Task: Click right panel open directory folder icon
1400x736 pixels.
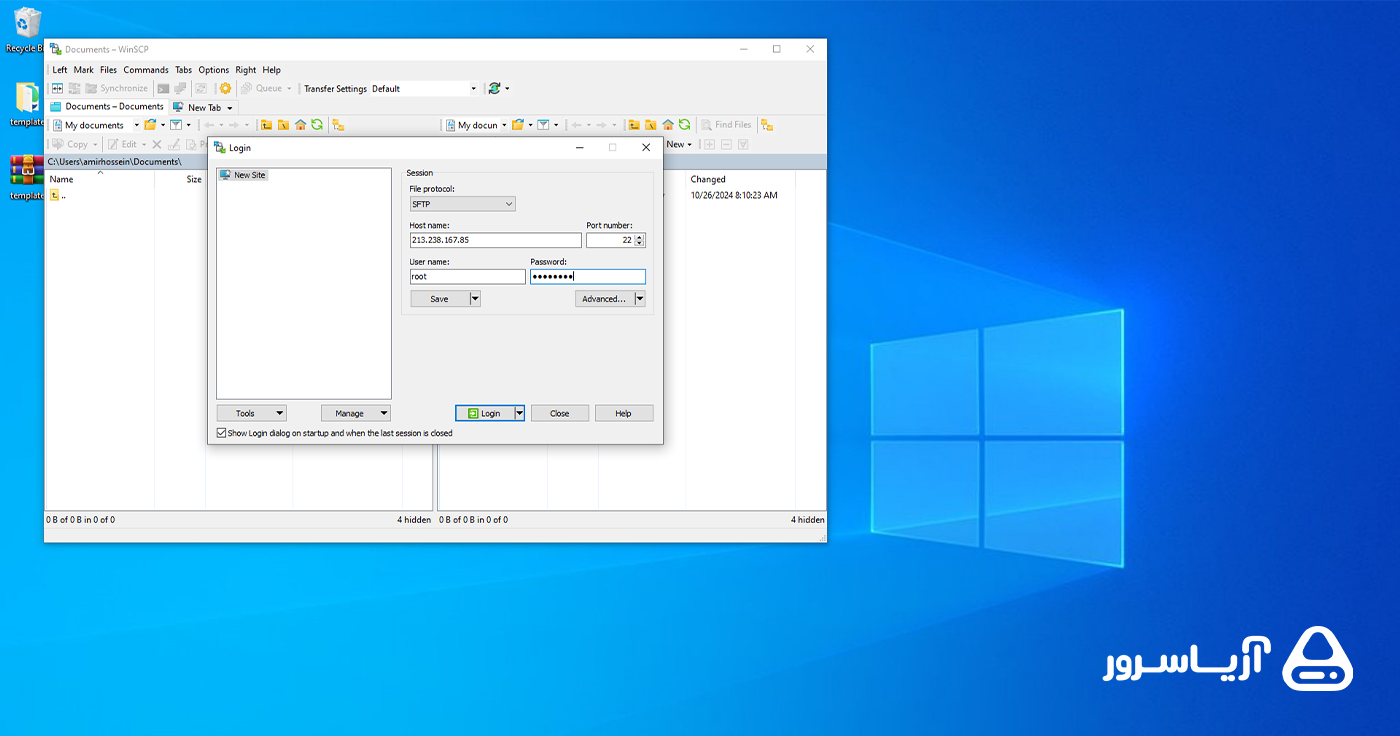Action: point(518,125)
